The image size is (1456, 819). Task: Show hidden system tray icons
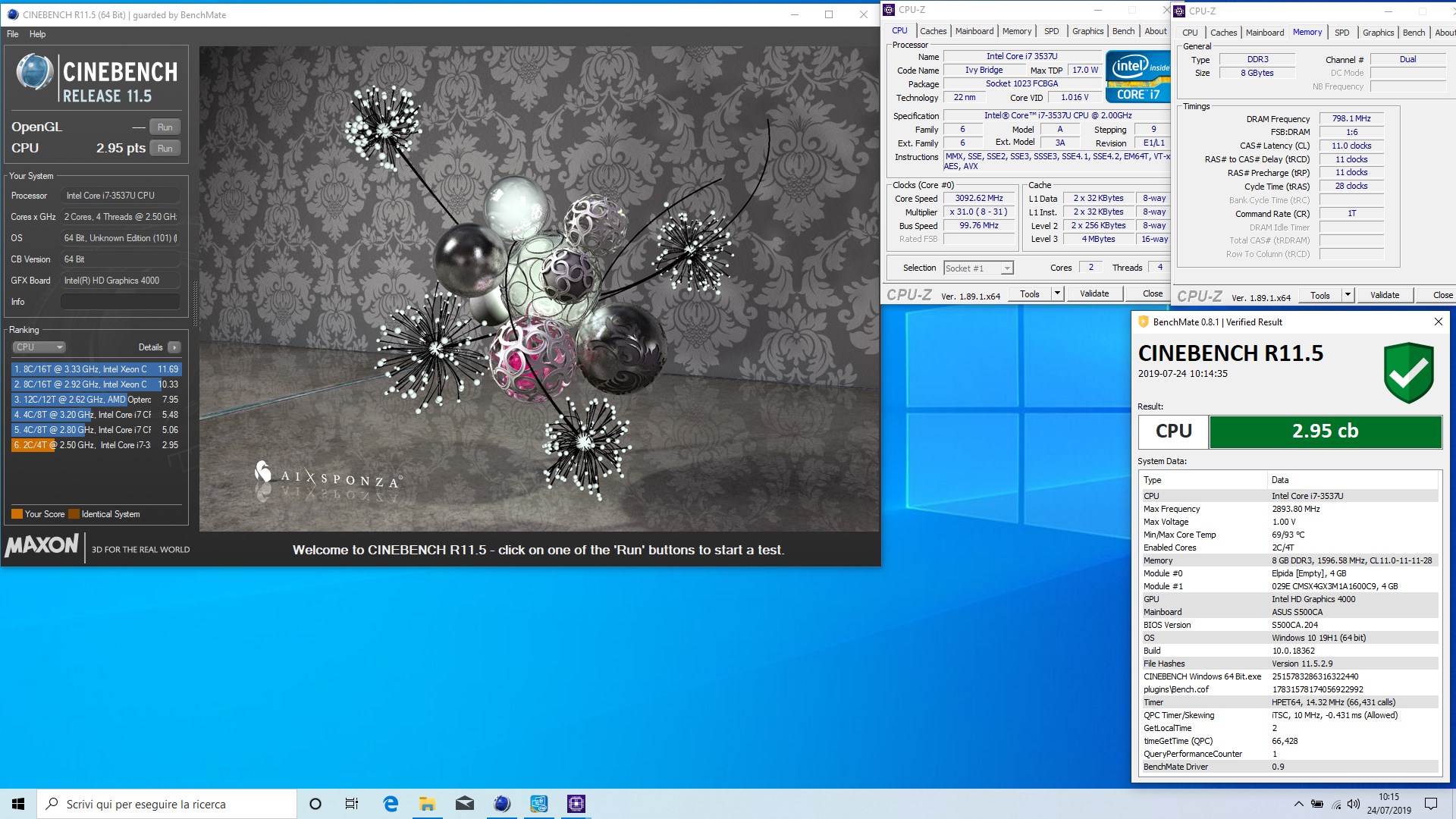click(1298, 804)
